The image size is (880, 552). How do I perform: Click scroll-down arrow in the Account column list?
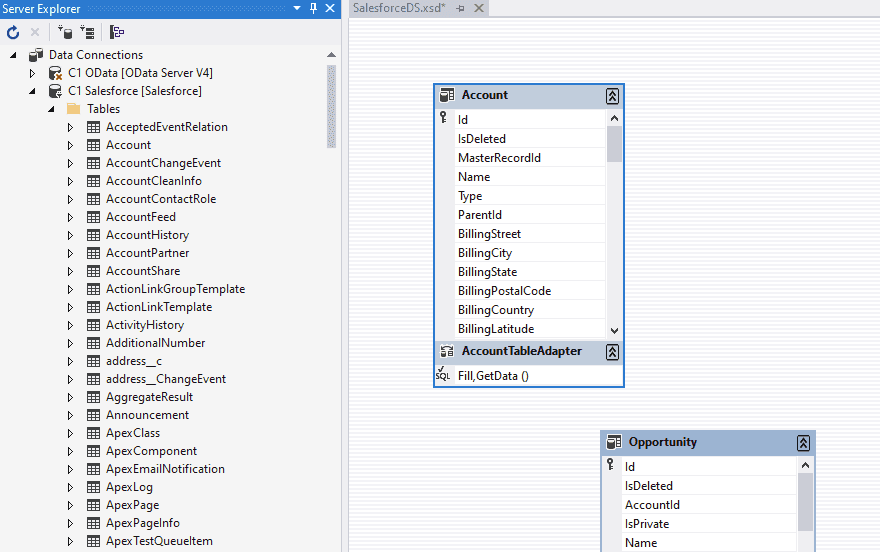point(614,330)
